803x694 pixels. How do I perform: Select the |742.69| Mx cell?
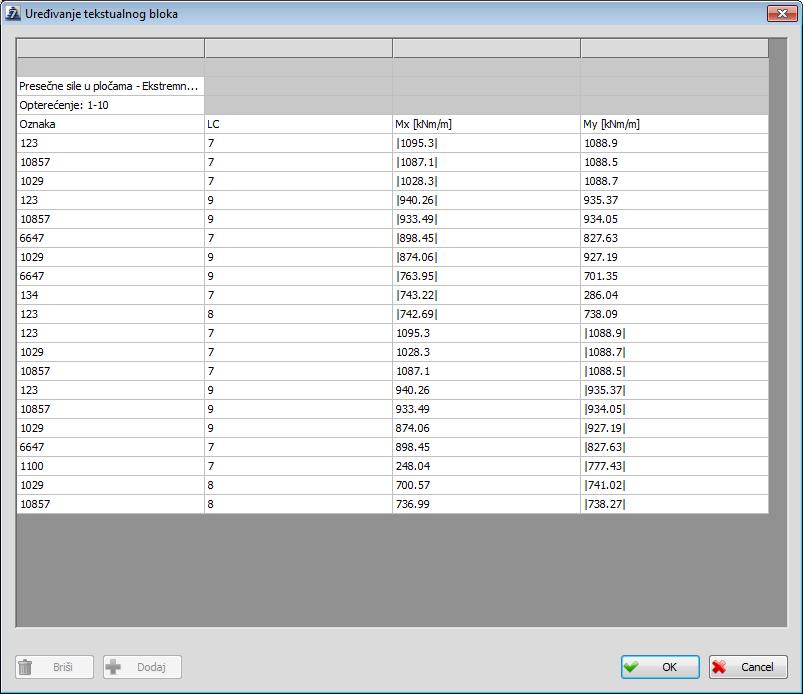click(487, 313)
